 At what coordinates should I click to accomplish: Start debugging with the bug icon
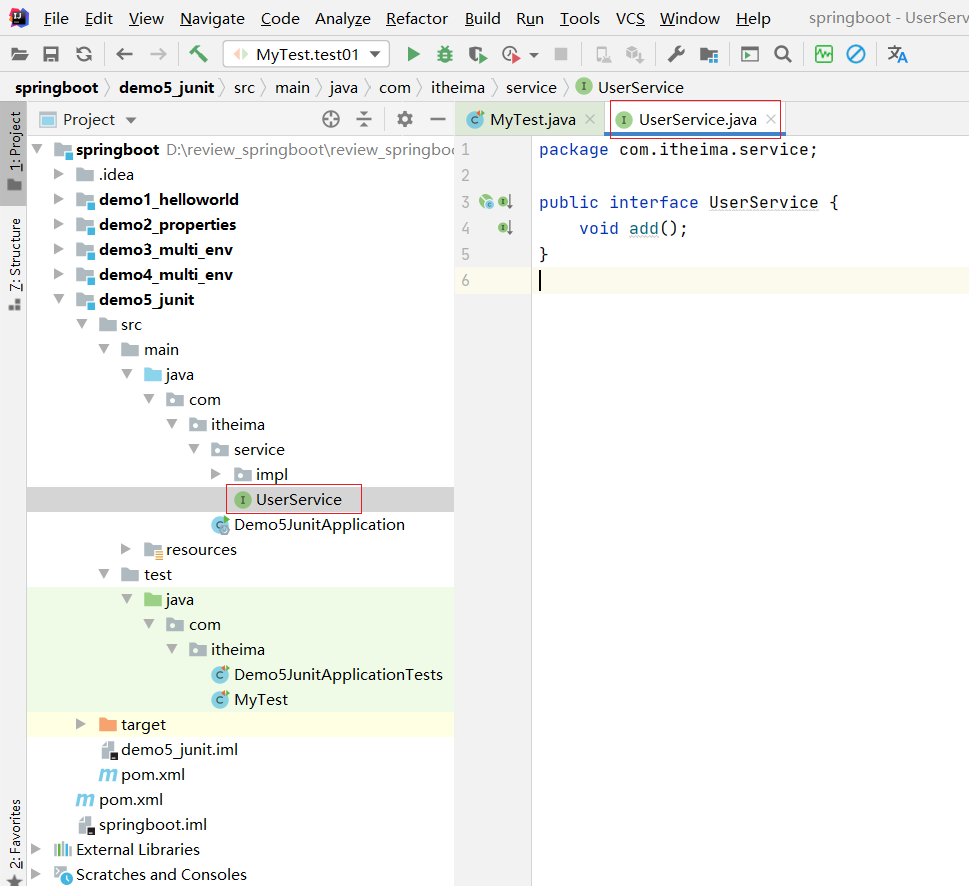click(x=445, y=54)
